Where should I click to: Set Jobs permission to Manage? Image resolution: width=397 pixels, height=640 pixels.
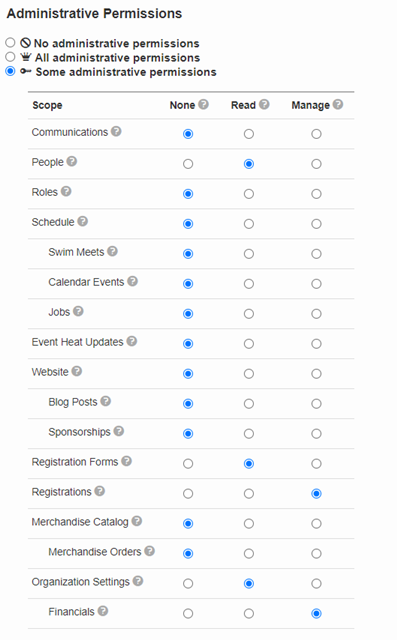pyautogui.click(x=316, y=313)
